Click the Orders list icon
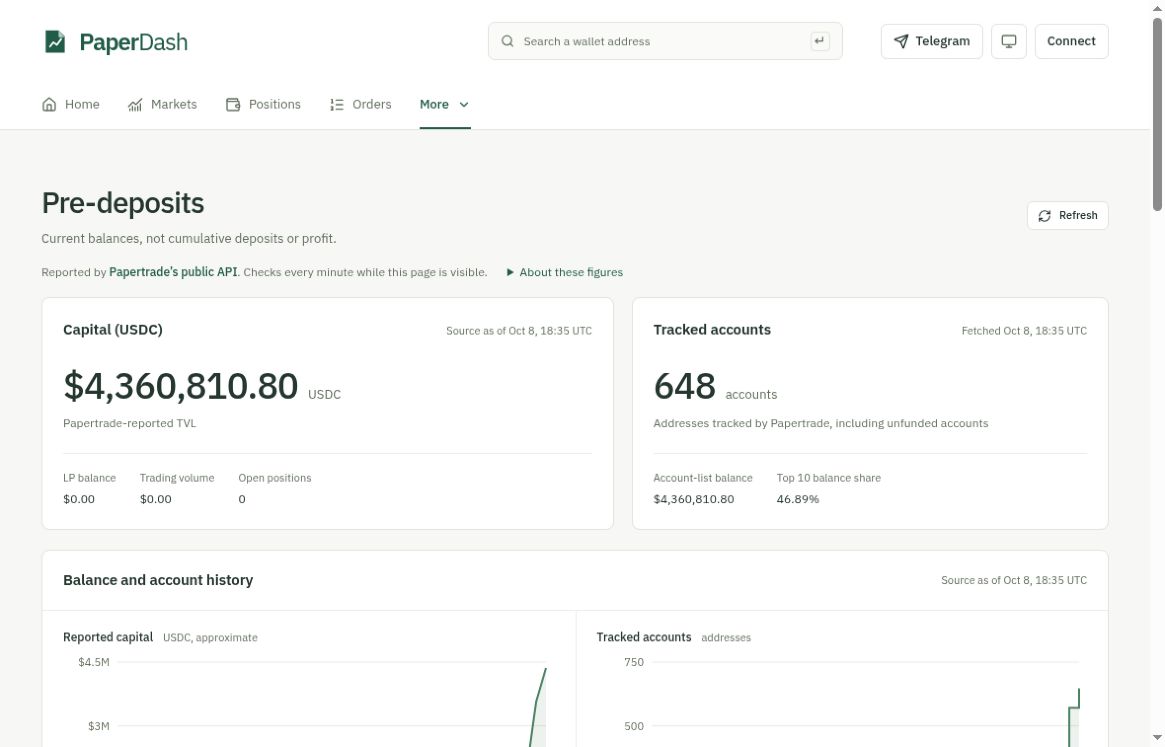 point(337,104)
